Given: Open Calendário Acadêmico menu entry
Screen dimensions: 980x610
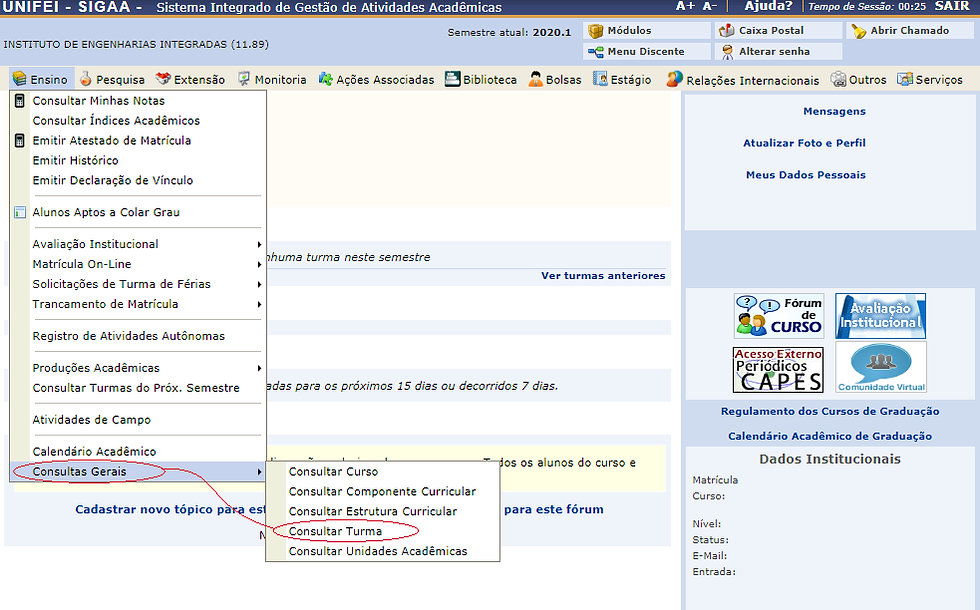Looking at the screenshot, I should tap(94, 452).
